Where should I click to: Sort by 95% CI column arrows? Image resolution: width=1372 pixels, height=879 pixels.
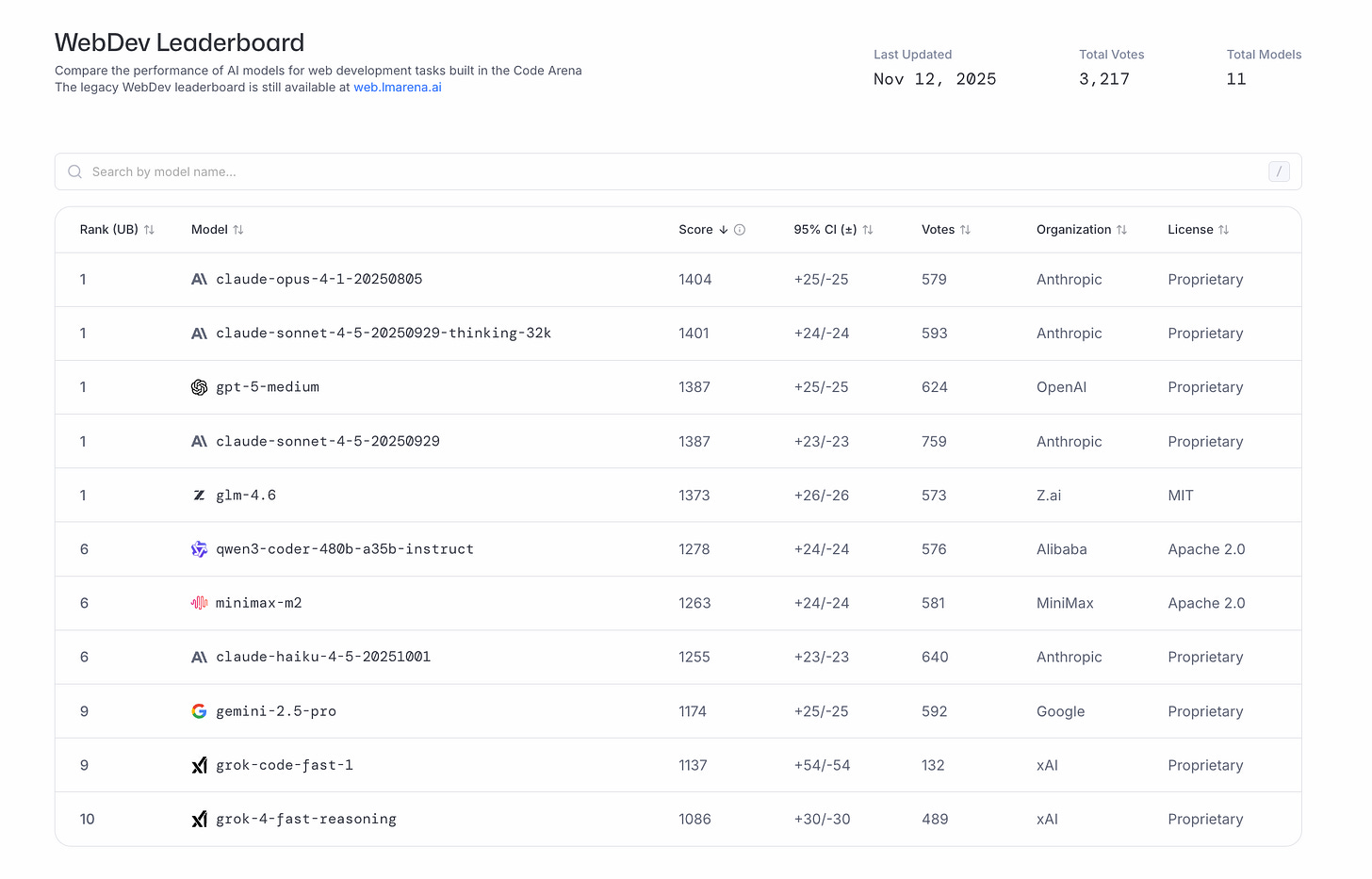point(868,230)
